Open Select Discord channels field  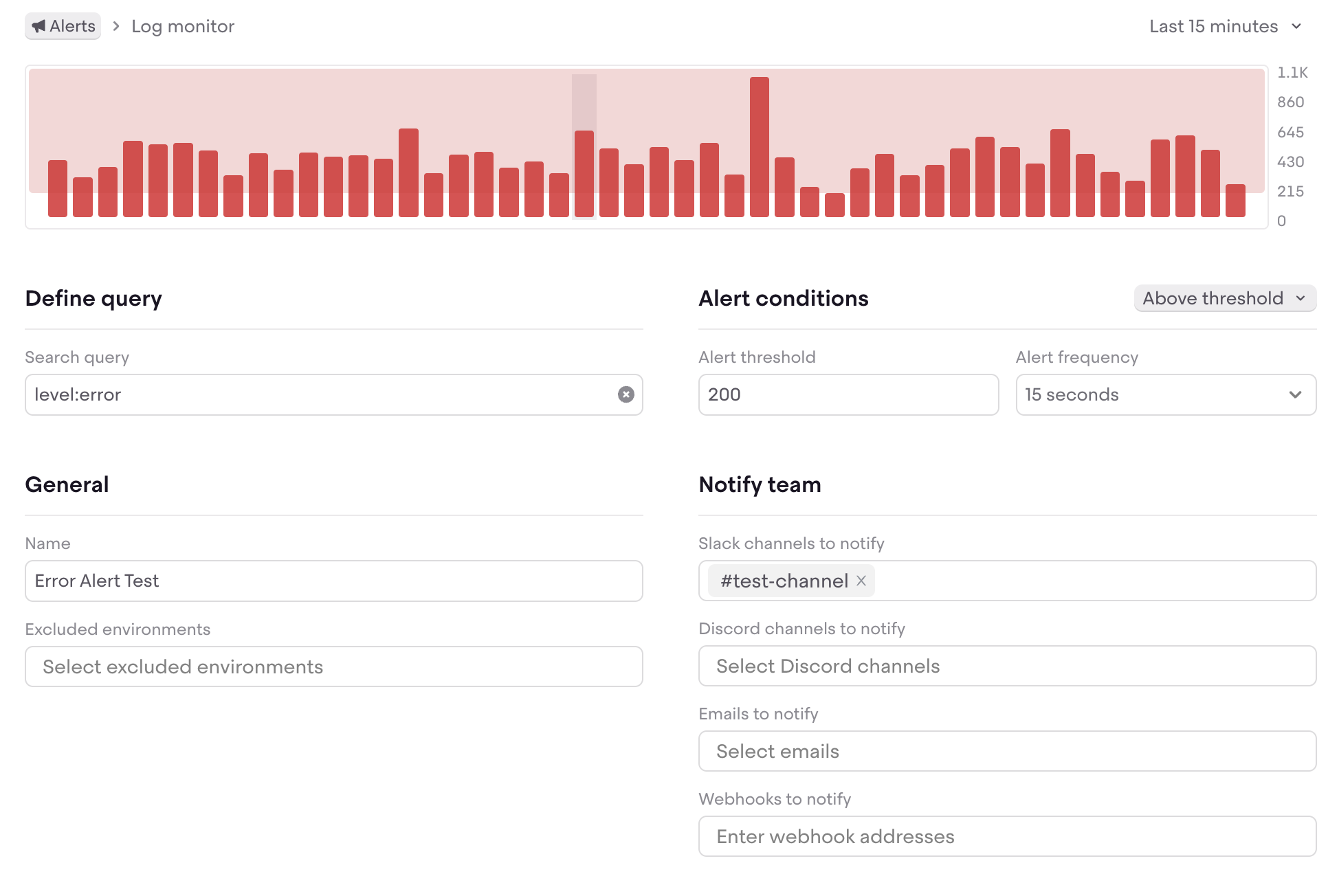click(x=1007, y=666)
